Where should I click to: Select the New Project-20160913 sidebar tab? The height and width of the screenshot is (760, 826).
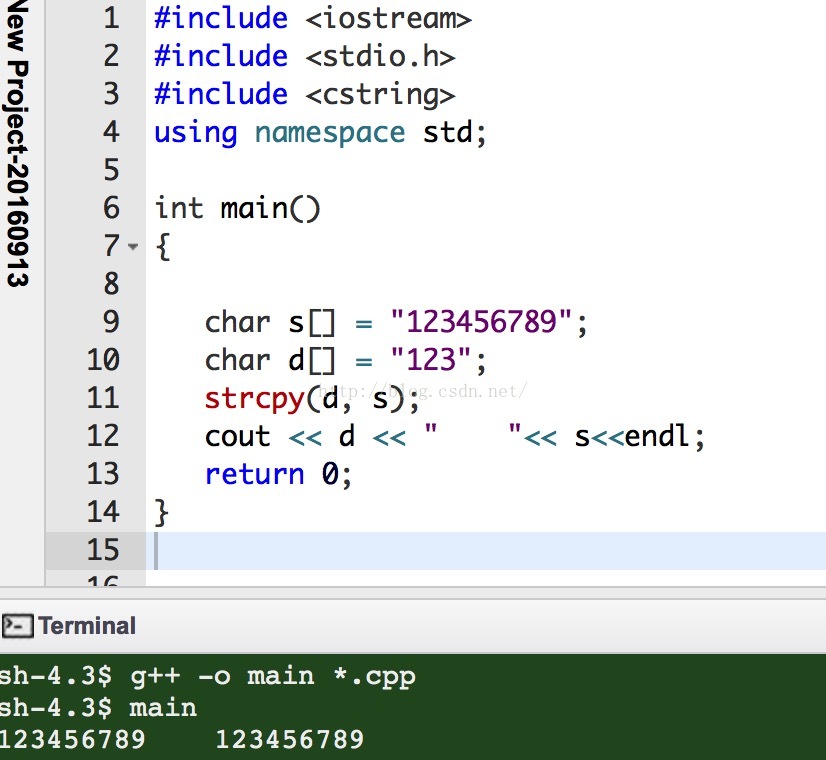pyautogui.click(x=17, y=143)
